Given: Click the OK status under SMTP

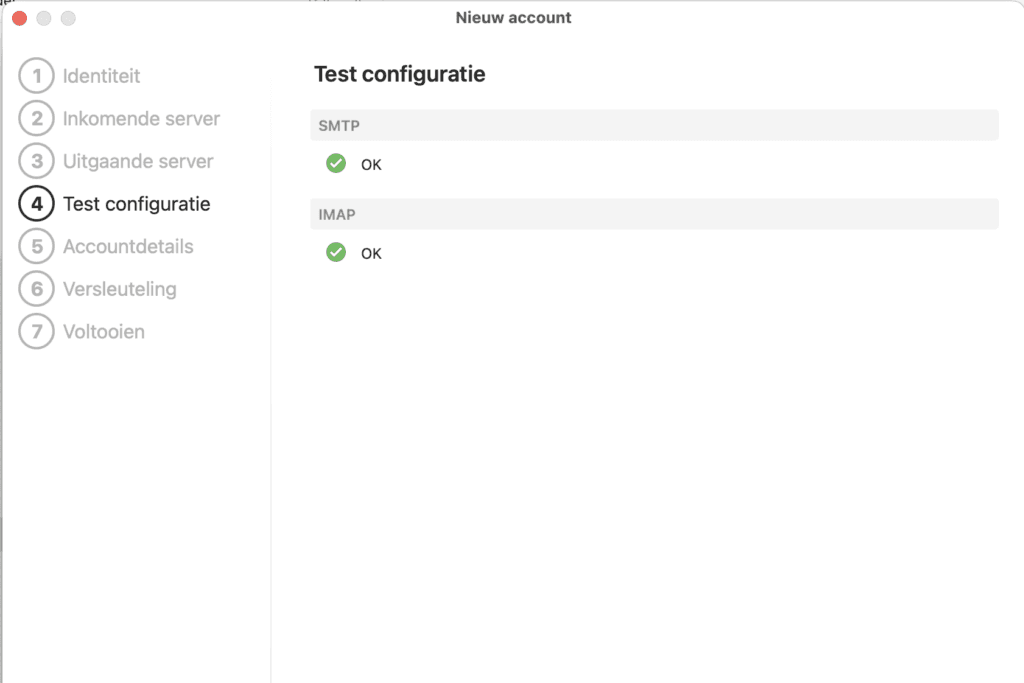Looking at the screenshot, I should [x=371, y=165].
